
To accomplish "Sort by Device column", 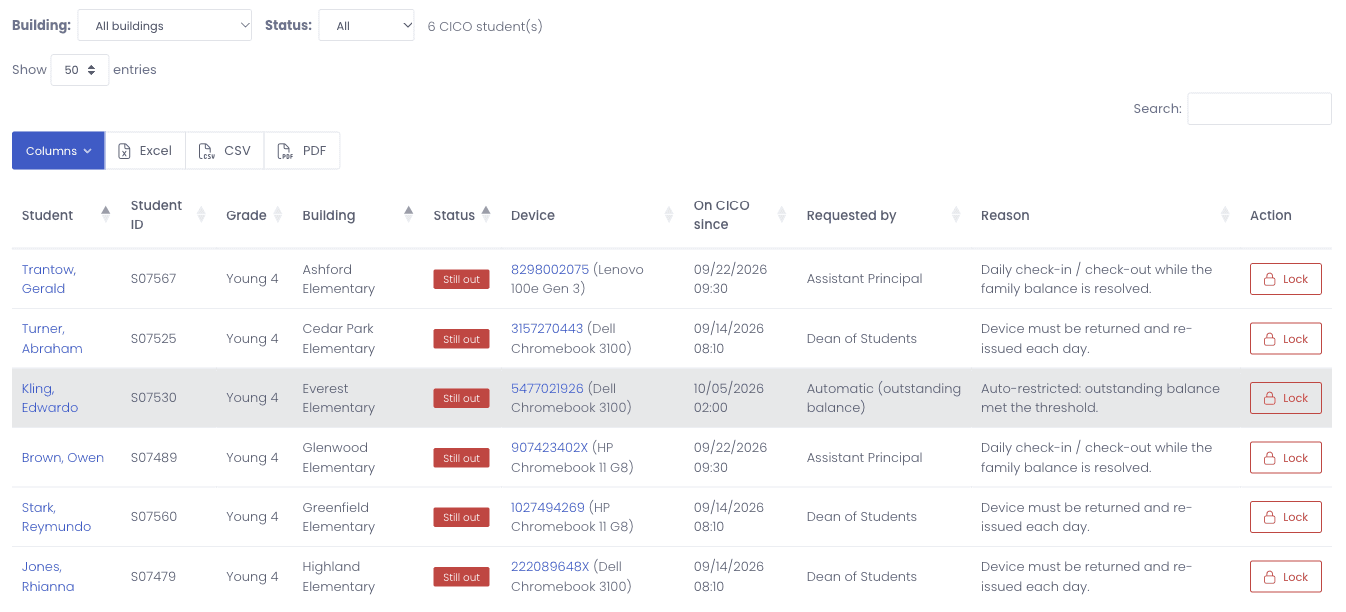I will click(x=592, y=215).
